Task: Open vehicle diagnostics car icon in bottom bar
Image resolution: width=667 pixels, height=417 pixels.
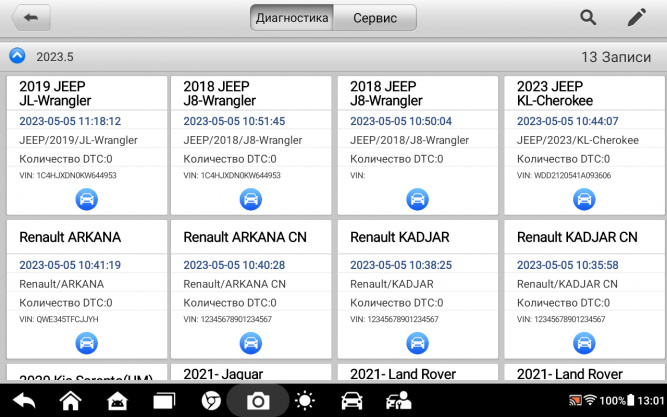Action: [x=352, y=401]
